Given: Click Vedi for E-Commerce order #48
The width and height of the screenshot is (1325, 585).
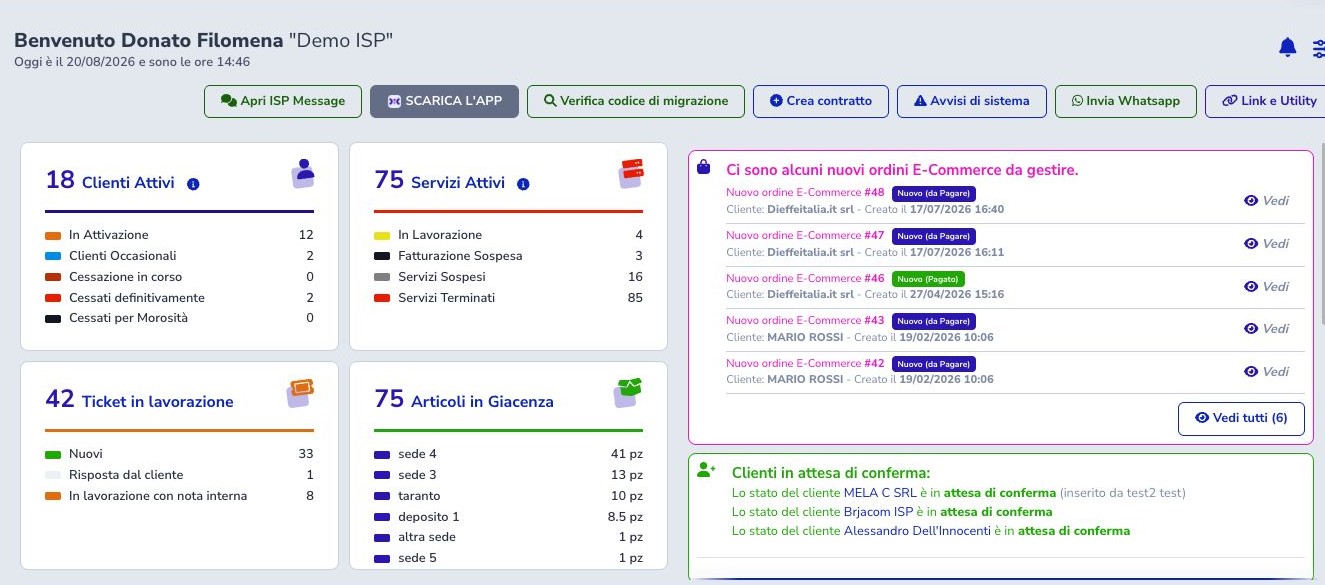Looking at the screenshot, I should (x=1266, y=200).
